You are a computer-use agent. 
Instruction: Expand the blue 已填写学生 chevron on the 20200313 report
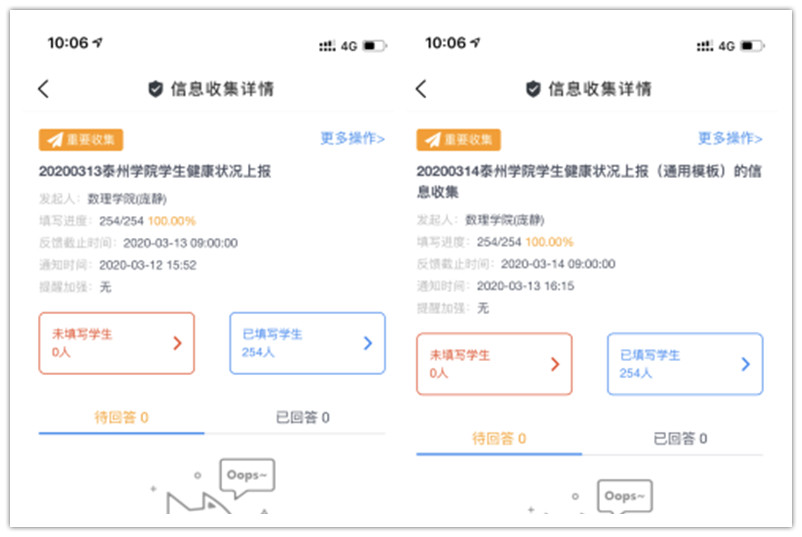(367, 343)
